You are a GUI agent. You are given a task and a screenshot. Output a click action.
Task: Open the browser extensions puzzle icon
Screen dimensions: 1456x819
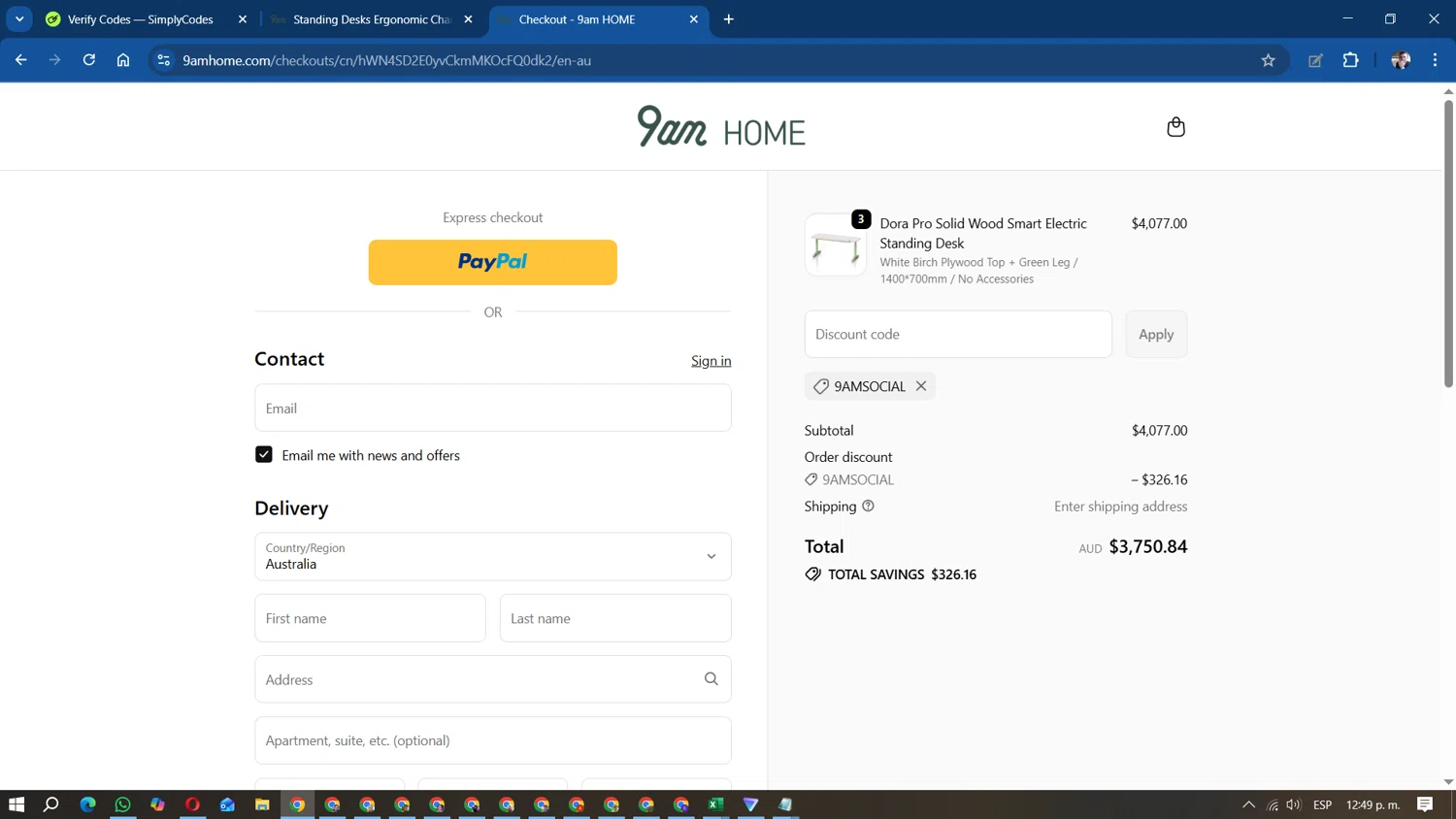(x=1350, y=60)
